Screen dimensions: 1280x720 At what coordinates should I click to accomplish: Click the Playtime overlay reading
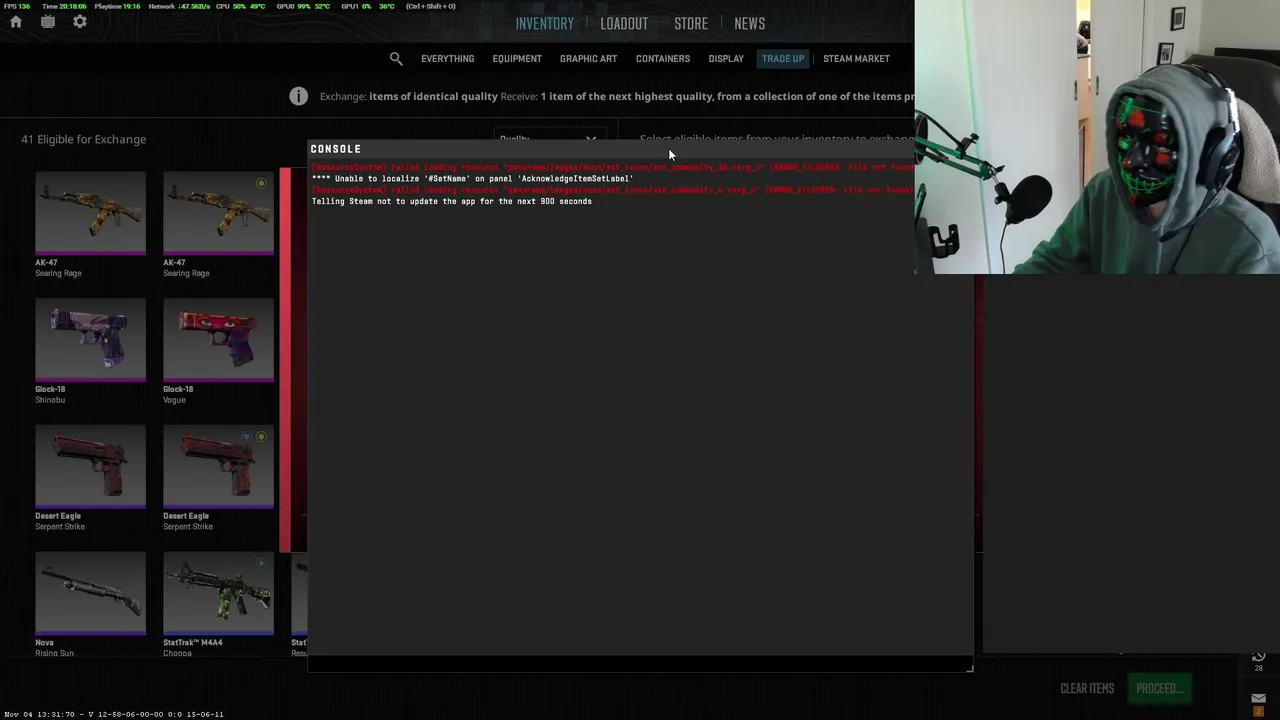(117, 6)
